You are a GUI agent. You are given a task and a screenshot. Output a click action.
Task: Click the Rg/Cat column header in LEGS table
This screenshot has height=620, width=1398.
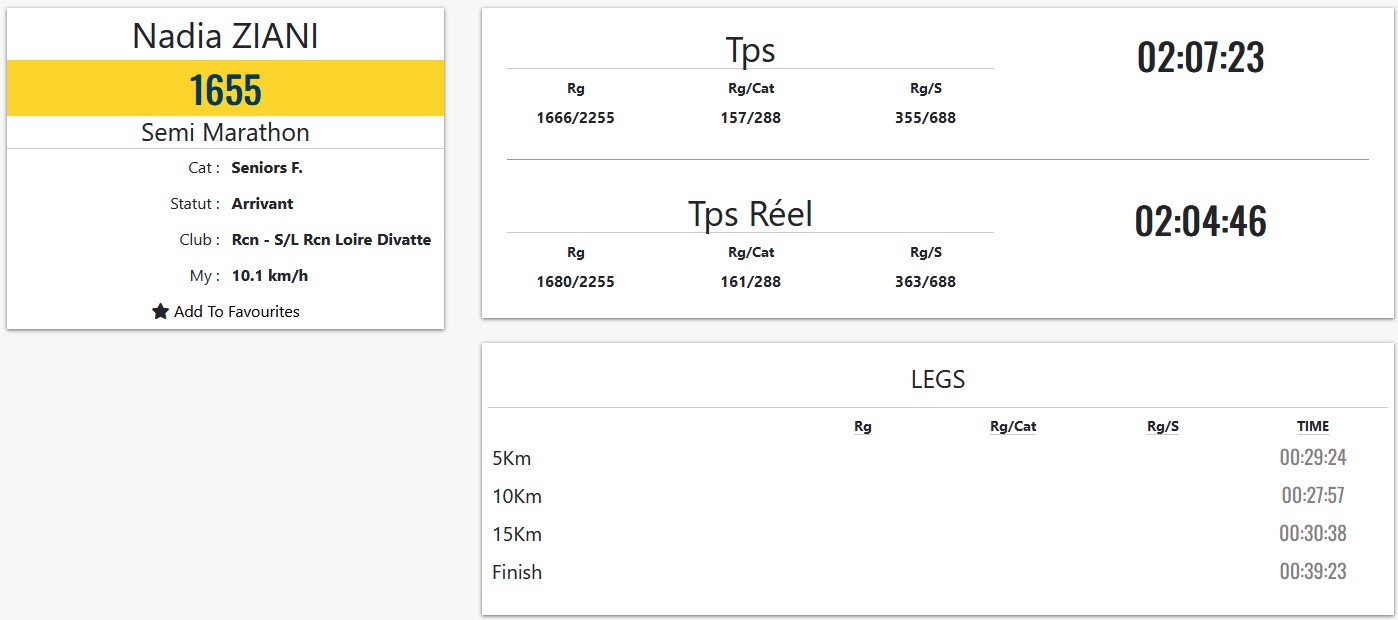(x=1012, y=427)
